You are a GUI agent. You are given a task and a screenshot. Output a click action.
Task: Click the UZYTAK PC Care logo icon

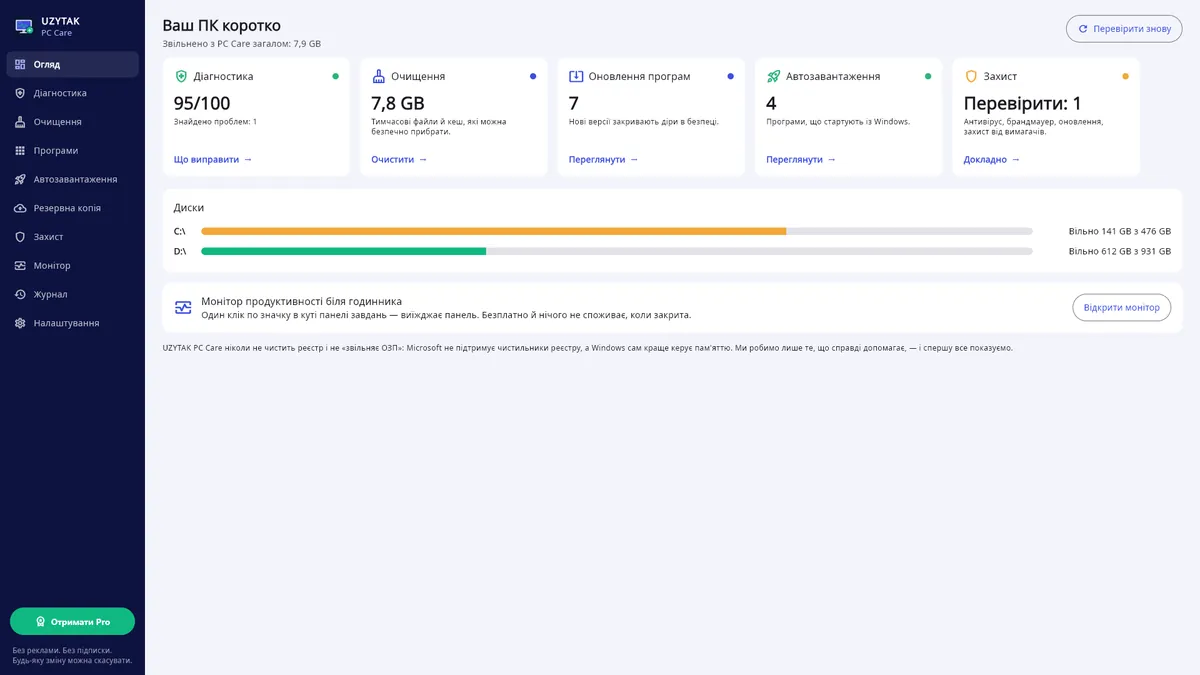point(24,26)
